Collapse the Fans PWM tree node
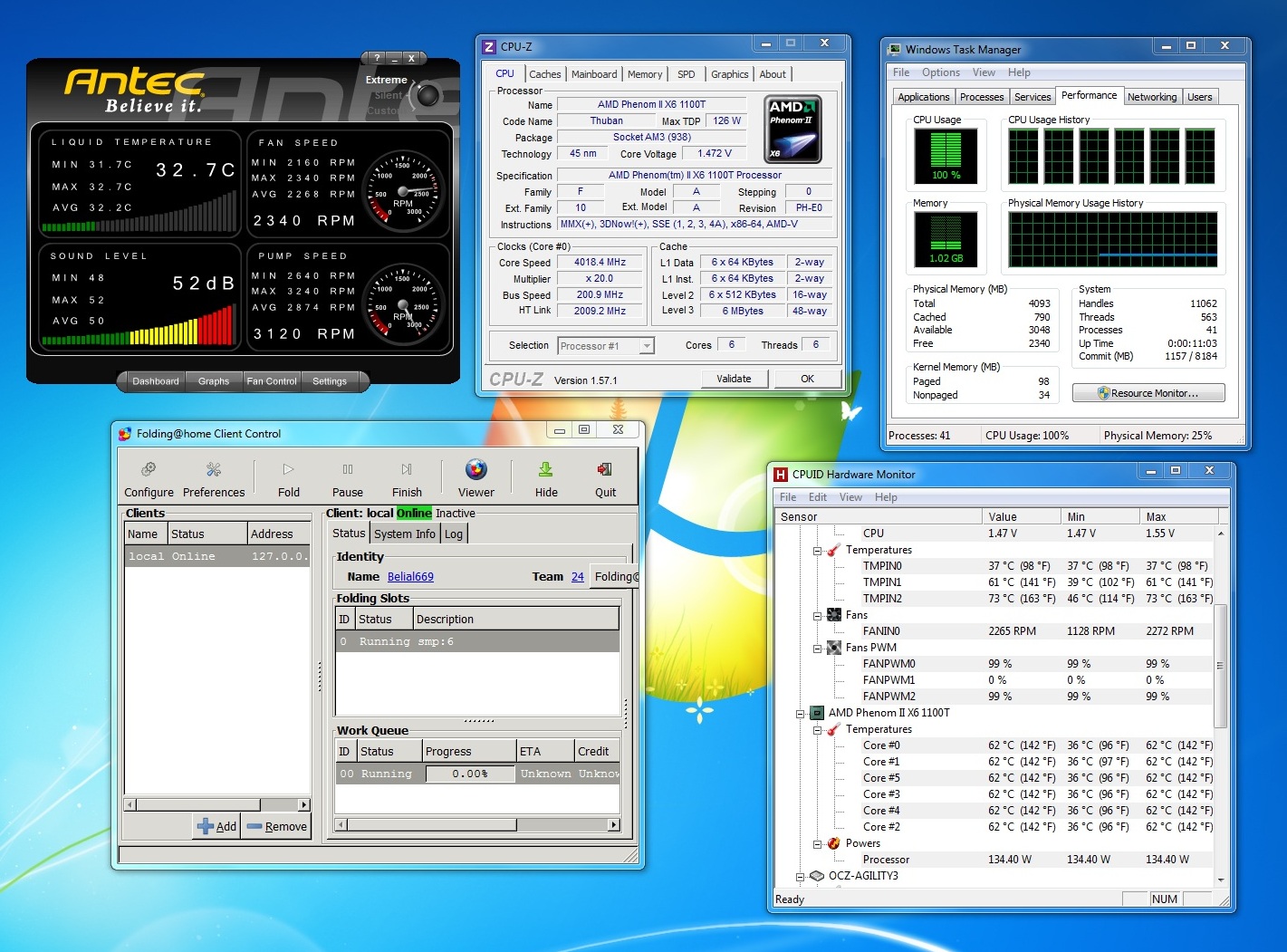The width and height of the screenshot is (1287, 952). pyautogui.click(x=817, y=649)
